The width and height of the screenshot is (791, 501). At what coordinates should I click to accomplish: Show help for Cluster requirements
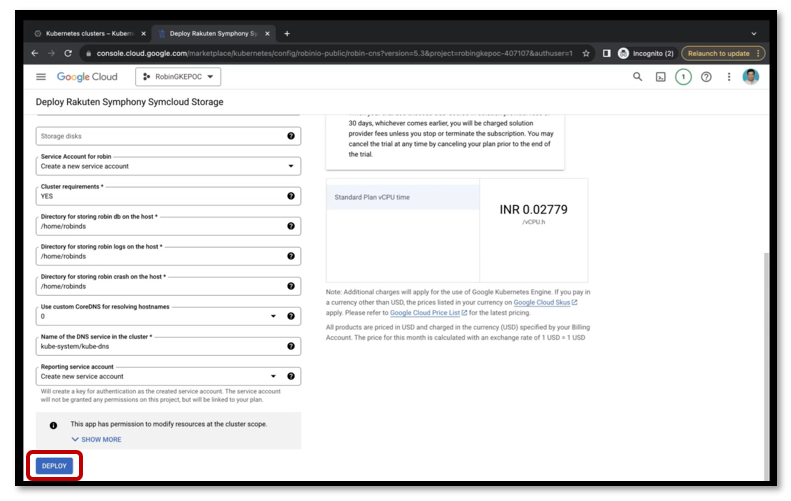(x=291, y=196)
